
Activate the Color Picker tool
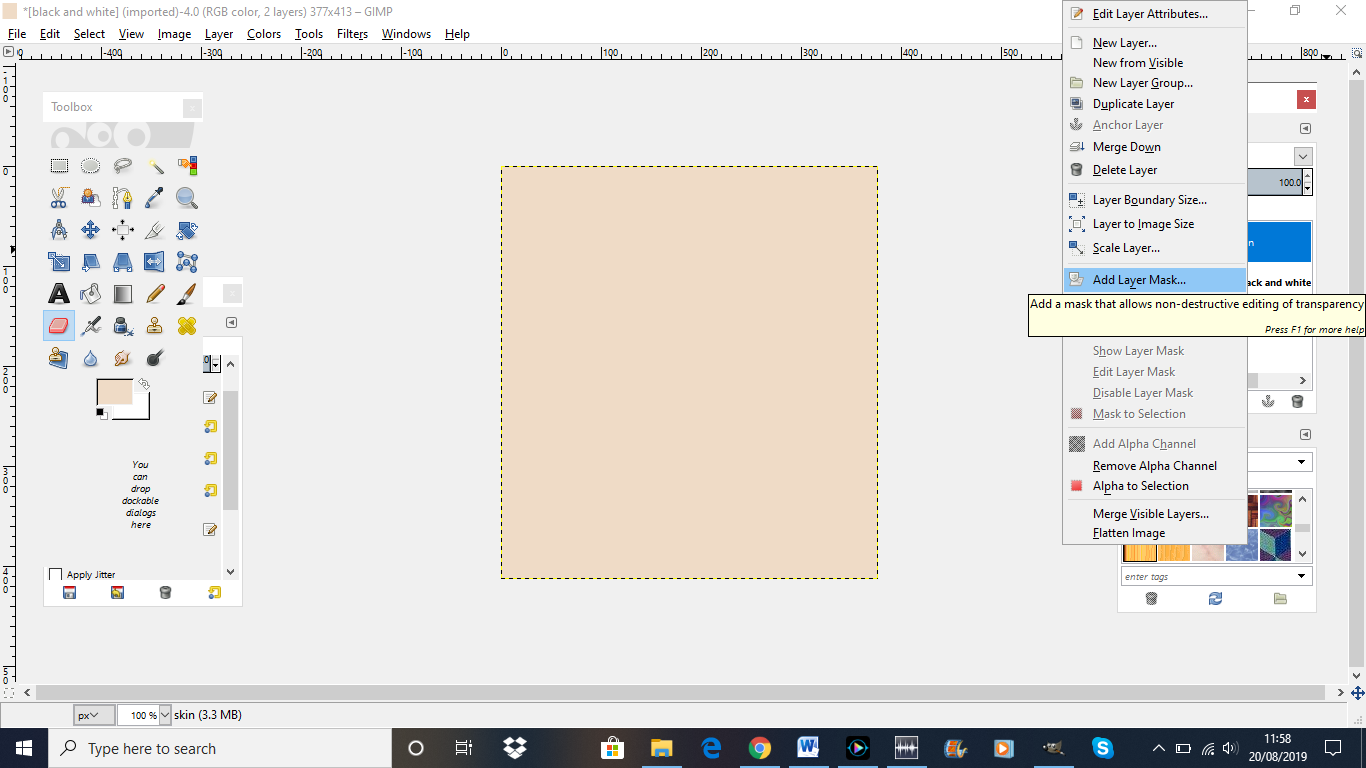point(154,197)
